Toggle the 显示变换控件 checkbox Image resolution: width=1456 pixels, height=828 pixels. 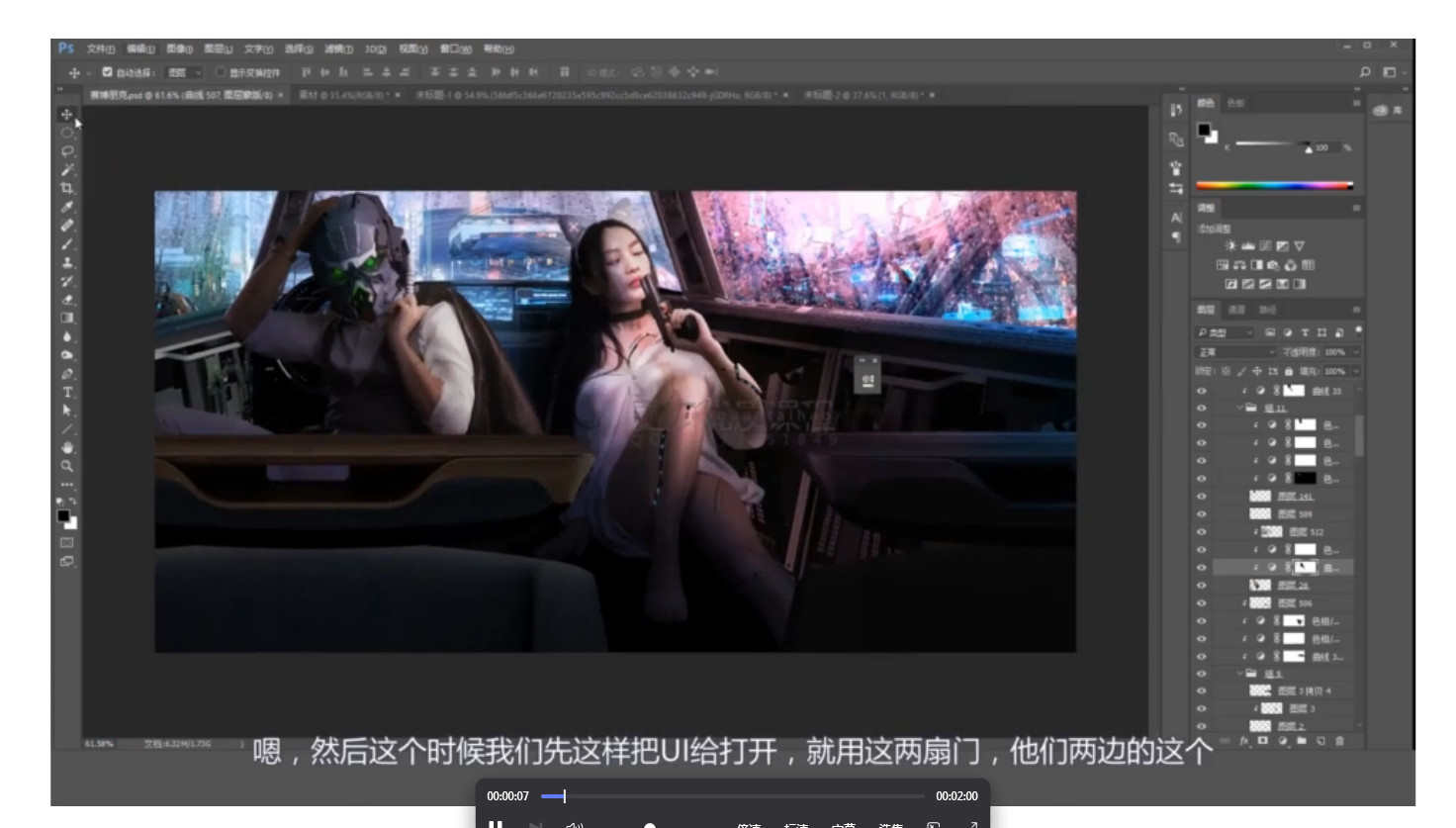221,72
